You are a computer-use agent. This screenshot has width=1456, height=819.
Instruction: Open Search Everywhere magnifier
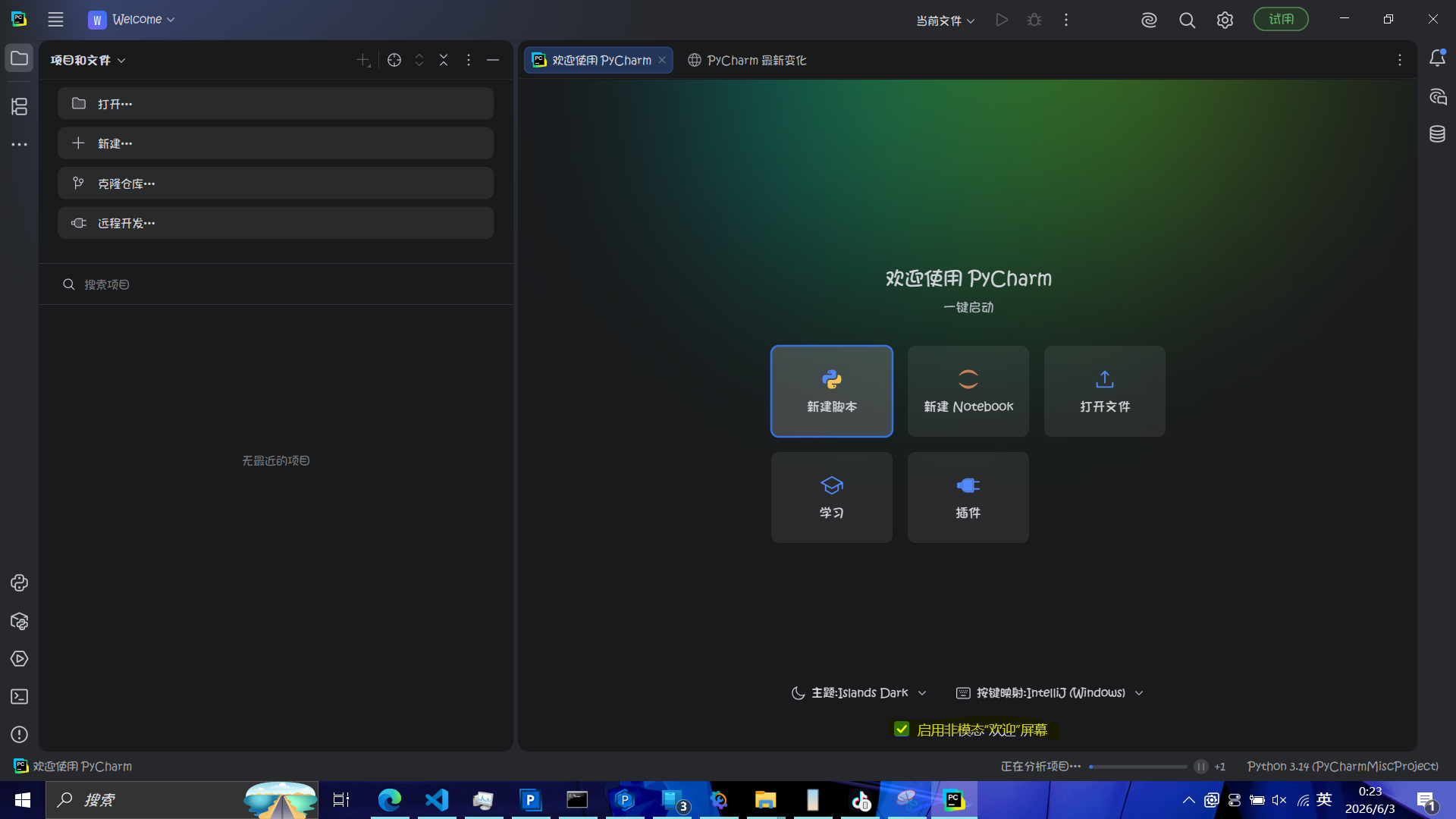(1188, 20)
